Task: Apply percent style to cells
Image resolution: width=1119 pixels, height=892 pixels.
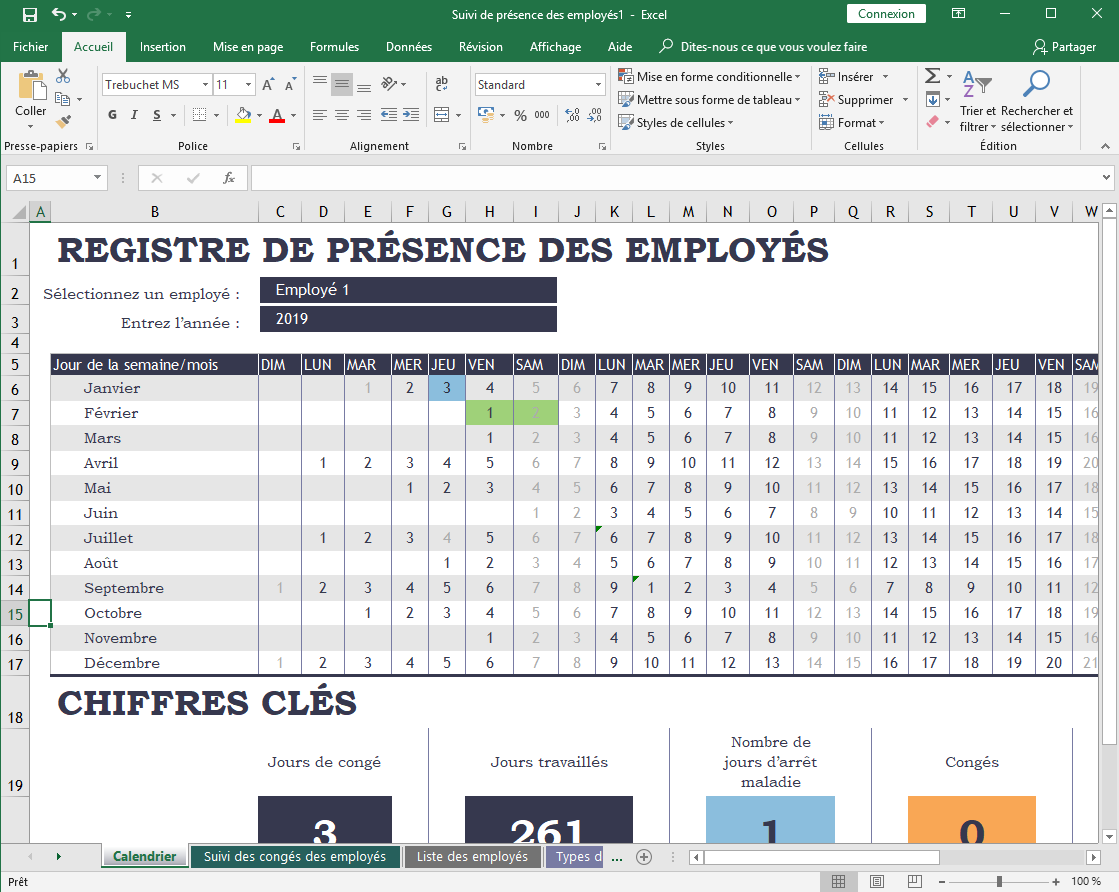Action: [x=520, y=115]
